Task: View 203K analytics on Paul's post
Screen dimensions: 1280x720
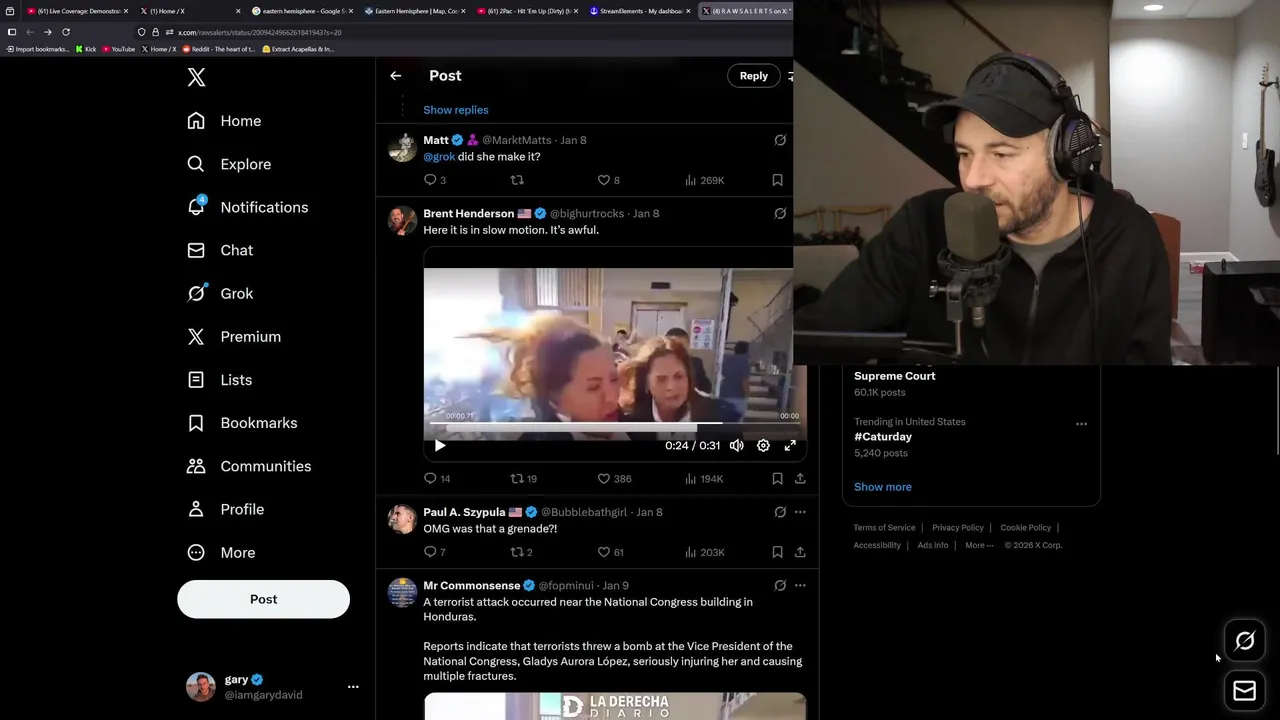Action: point(704,552)
